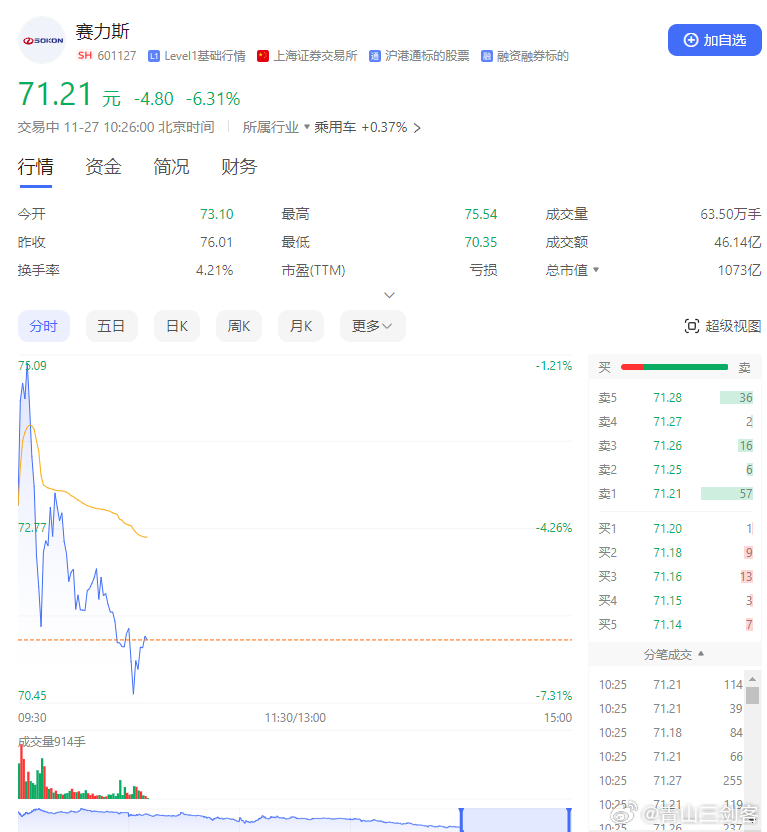Click the 成交量 value 63.50万手
This screenshot has height=832, width=767.
pos(730,214)
